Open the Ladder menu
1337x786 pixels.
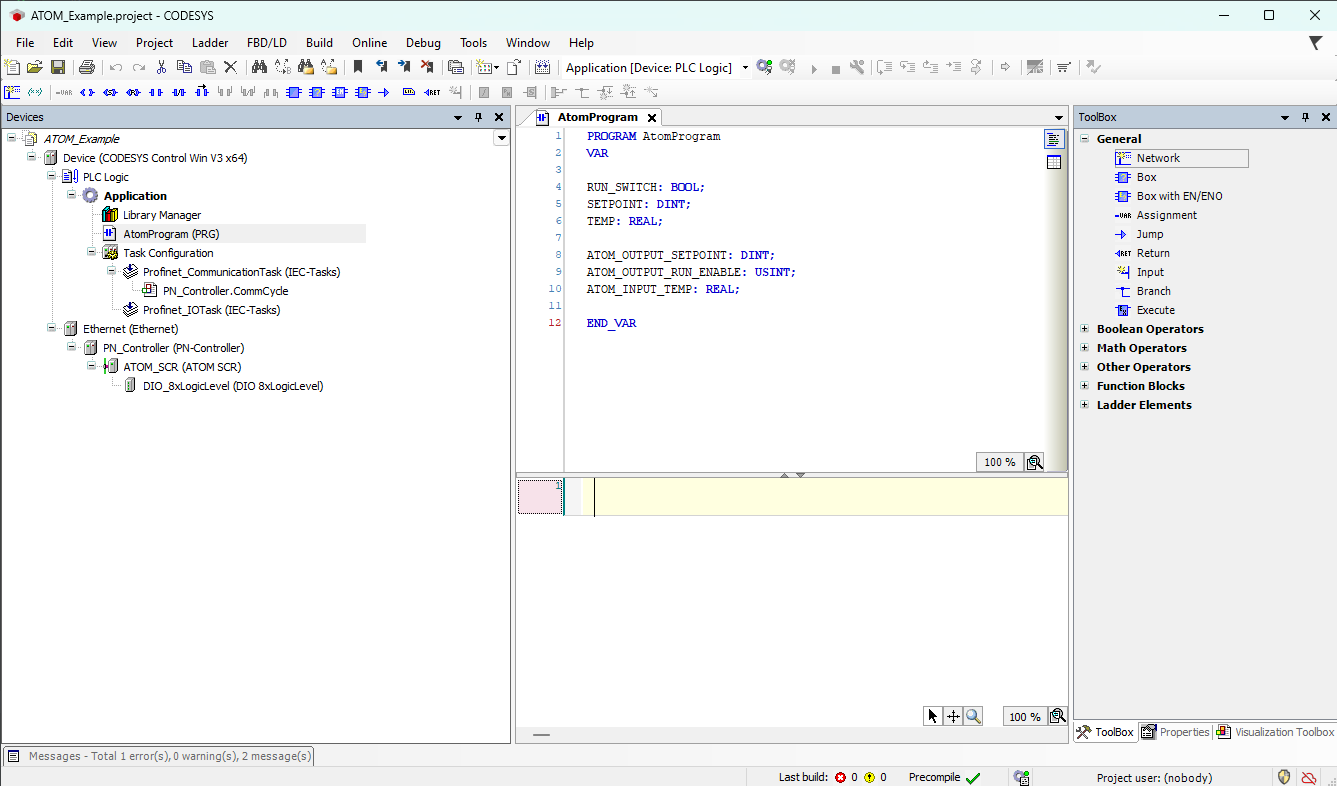(x=210, y=42)
